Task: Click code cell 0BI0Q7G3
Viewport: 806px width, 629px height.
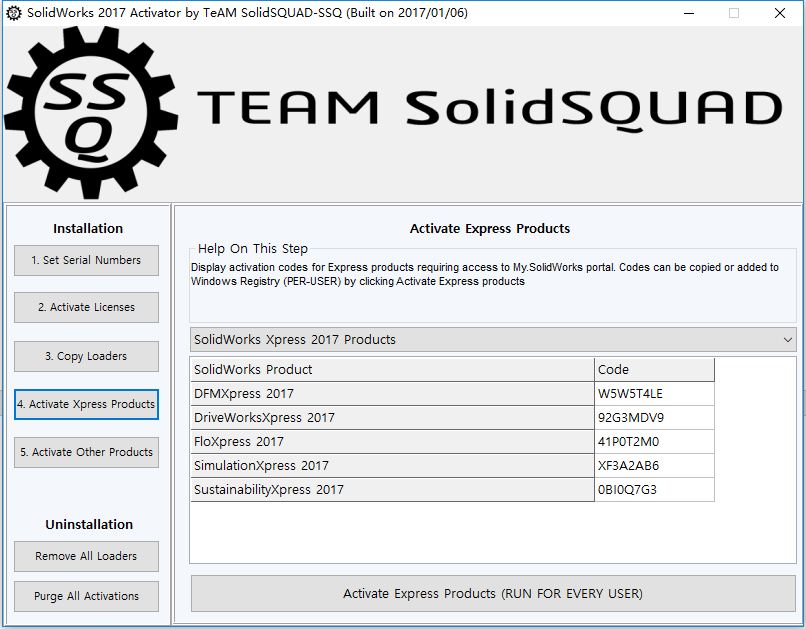Action: (654, 490)
